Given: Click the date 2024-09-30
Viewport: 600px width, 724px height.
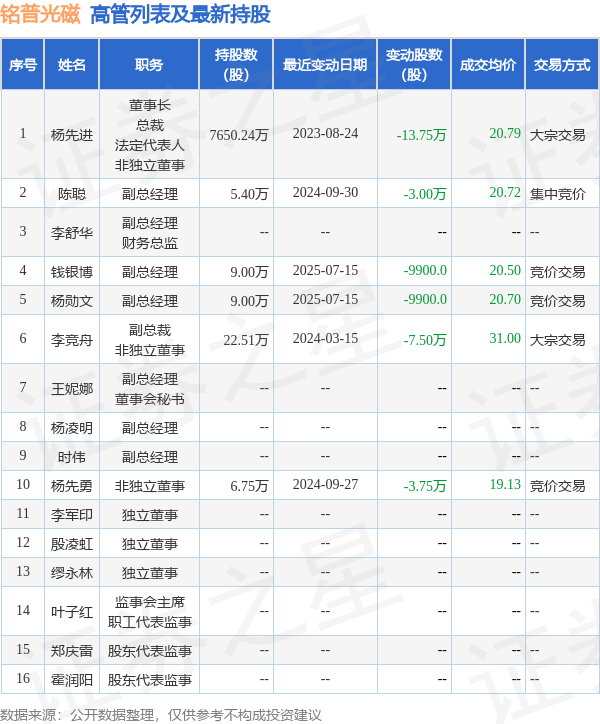Looking at the screenshot, I should tap(325, 193).
